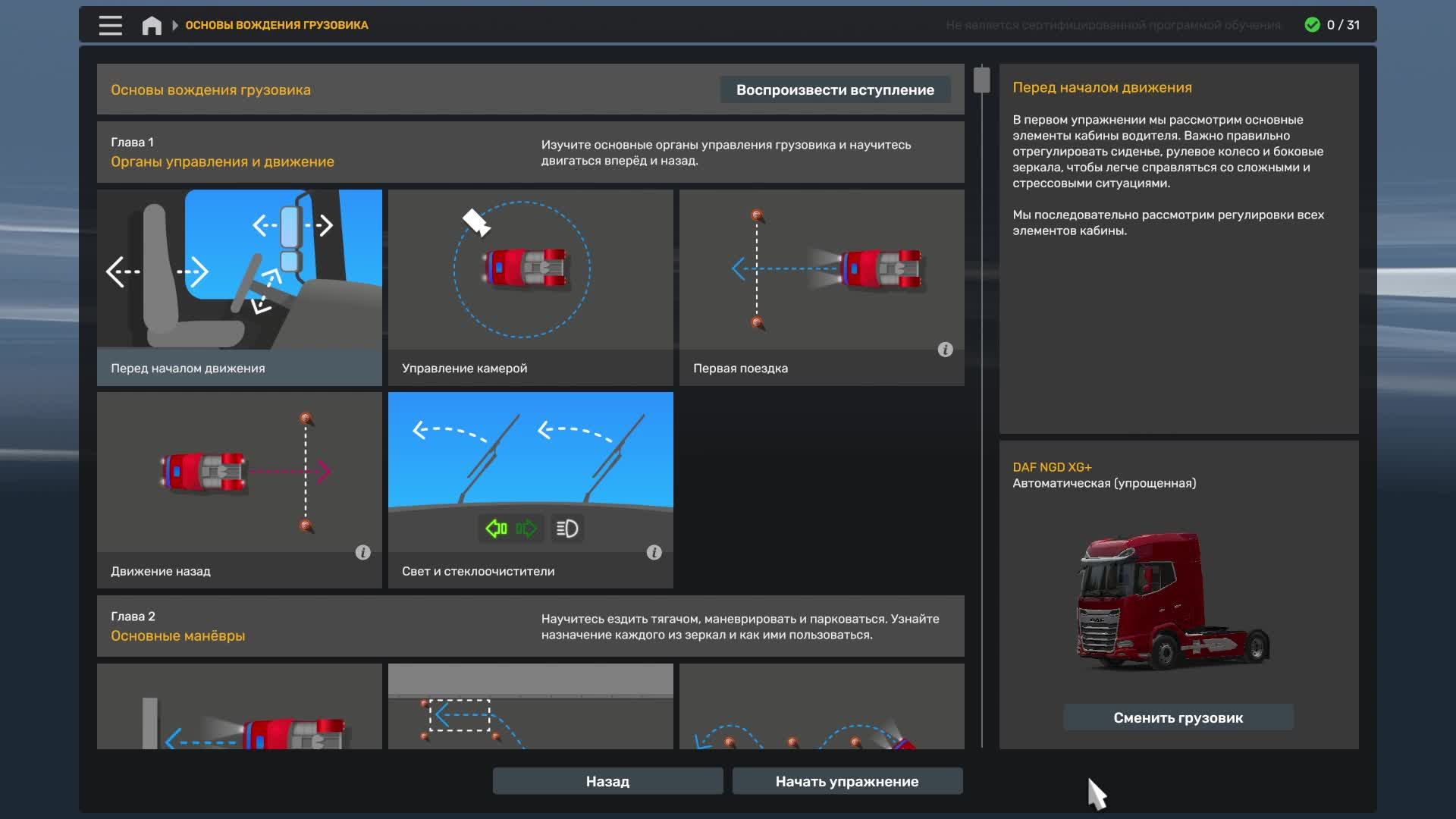Open the hamburger menu icon
Viewport: 1456px width, 819px height.
tap(110, 25)
